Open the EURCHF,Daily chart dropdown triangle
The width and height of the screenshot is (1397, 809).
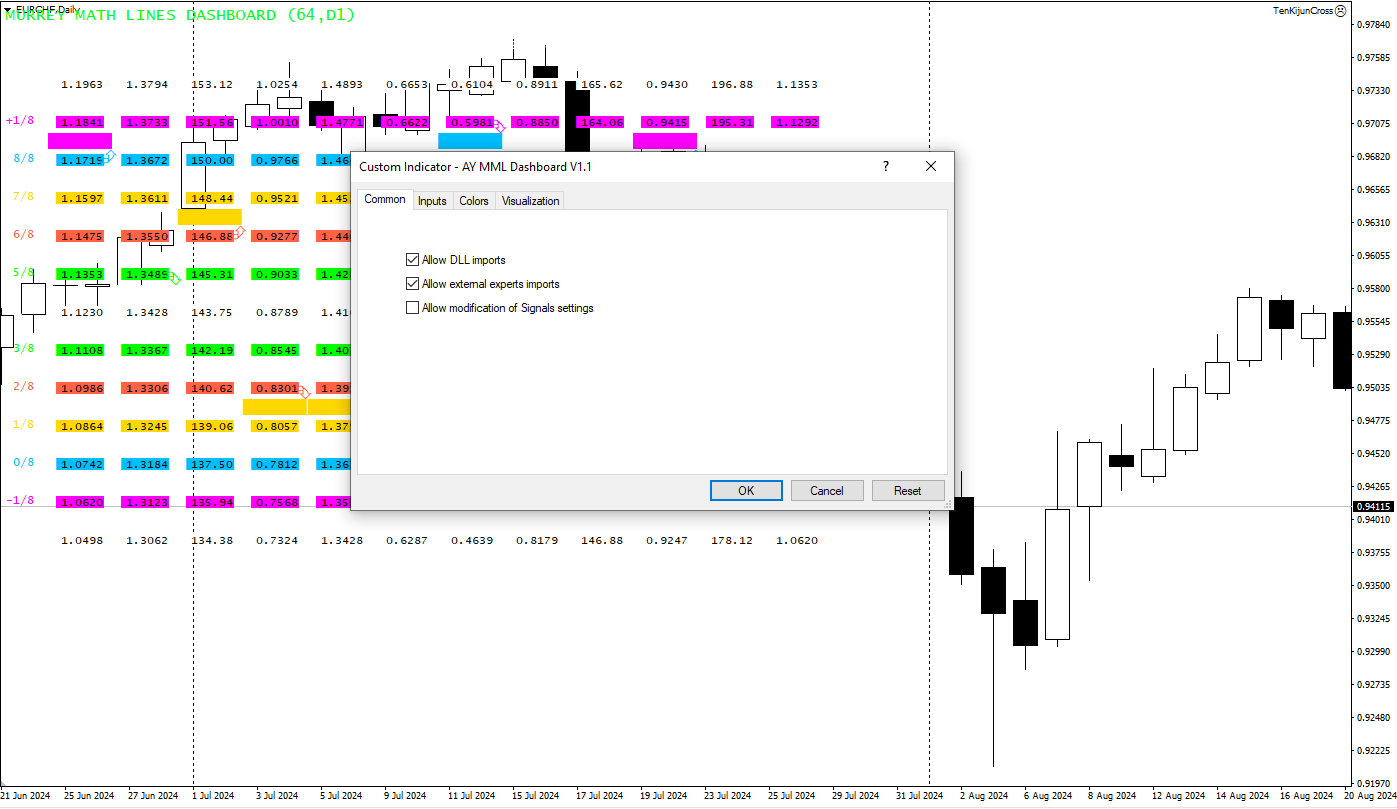click(x=9, y=9)
